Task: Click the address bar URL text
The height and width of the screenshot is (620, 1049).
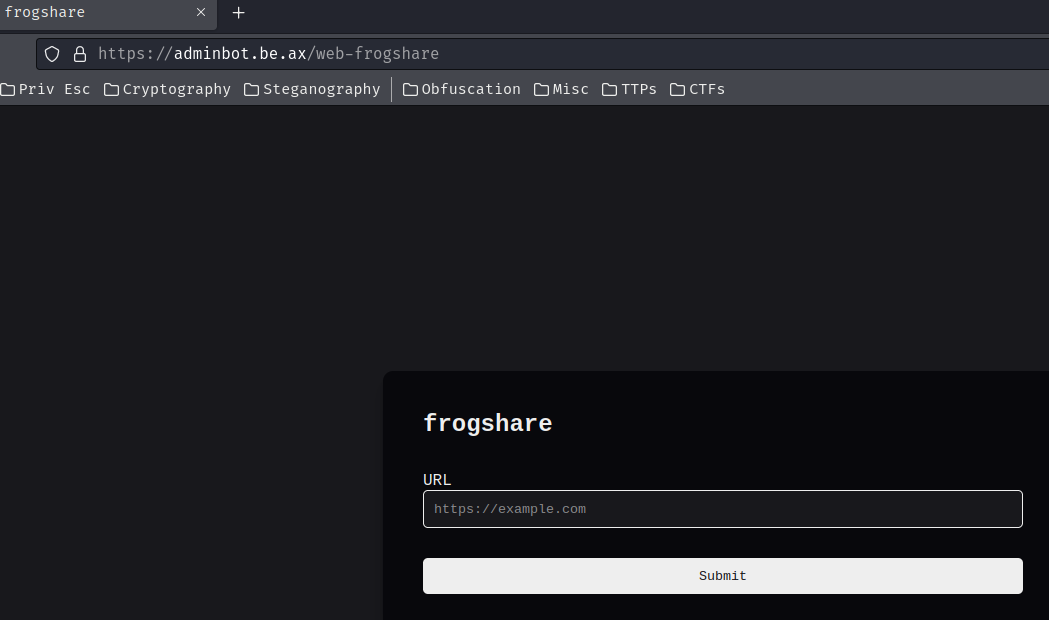Action: tap(268, 54)
